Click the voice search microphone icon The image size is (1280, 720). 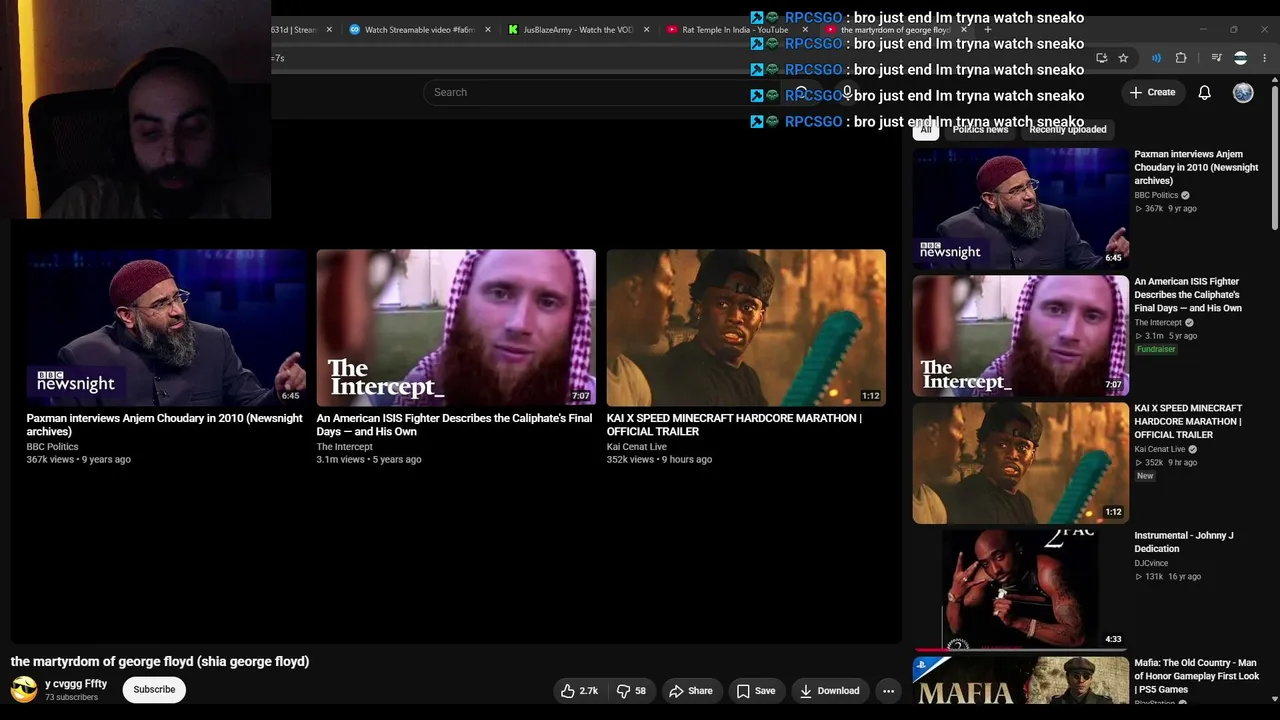(847, 92)
